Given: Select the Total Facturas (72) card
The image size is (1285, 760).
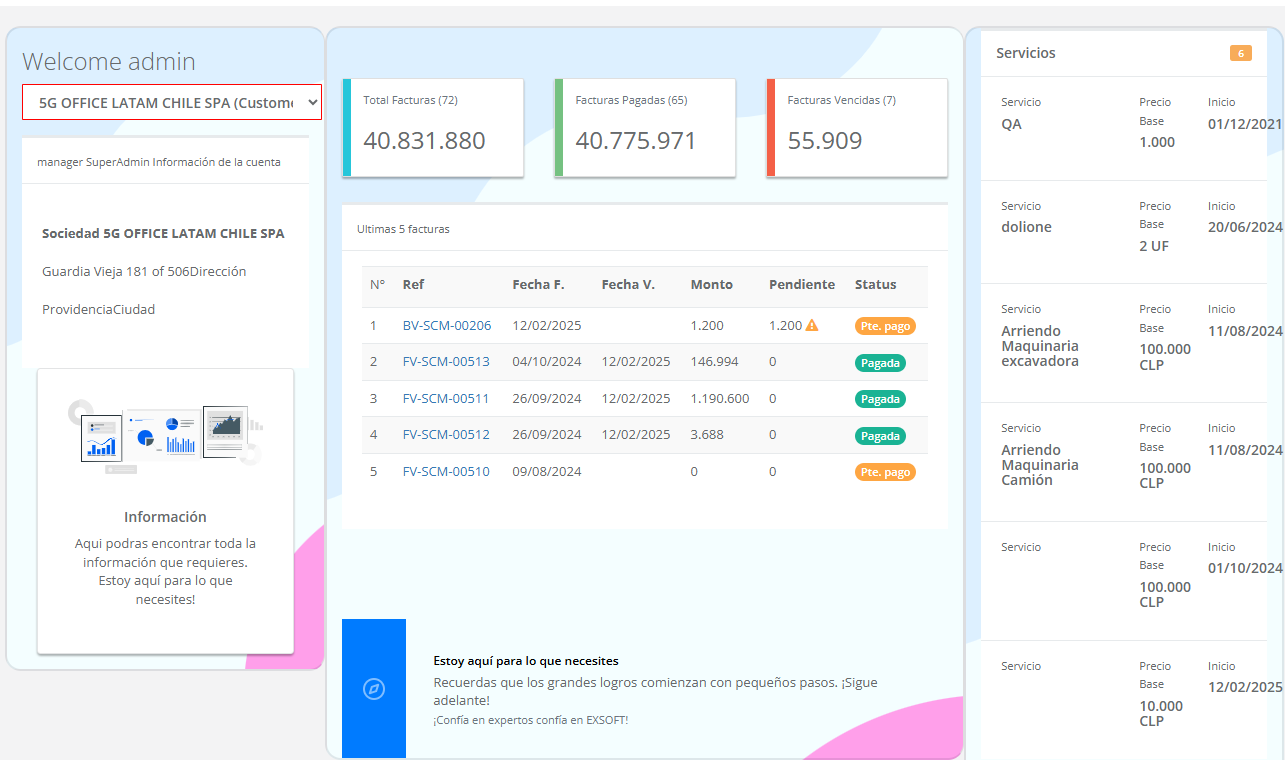Looking at the screenshot, I should point(433,128).
